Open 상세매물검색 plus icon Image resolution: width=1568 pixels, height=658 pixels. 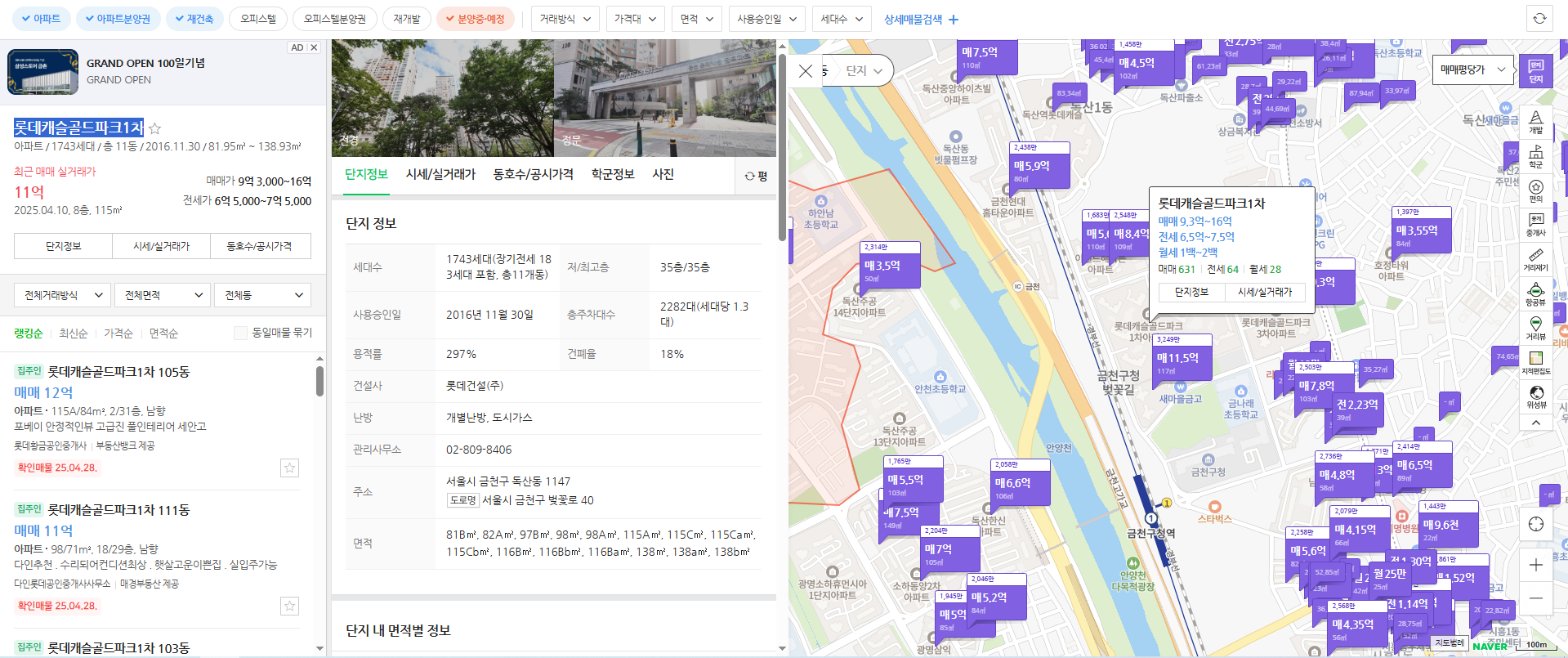click(954, 19)
